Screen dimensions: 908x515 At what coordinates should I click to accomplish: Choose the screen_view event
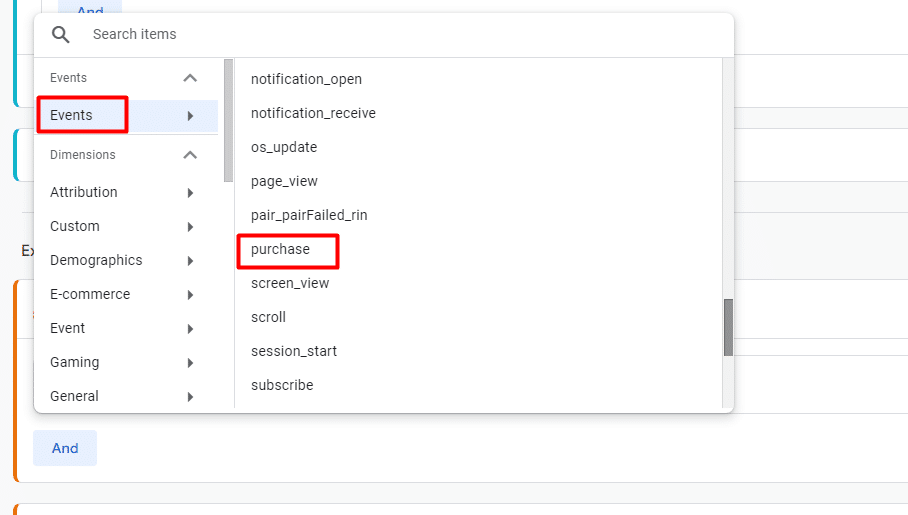tap(290, 283)
